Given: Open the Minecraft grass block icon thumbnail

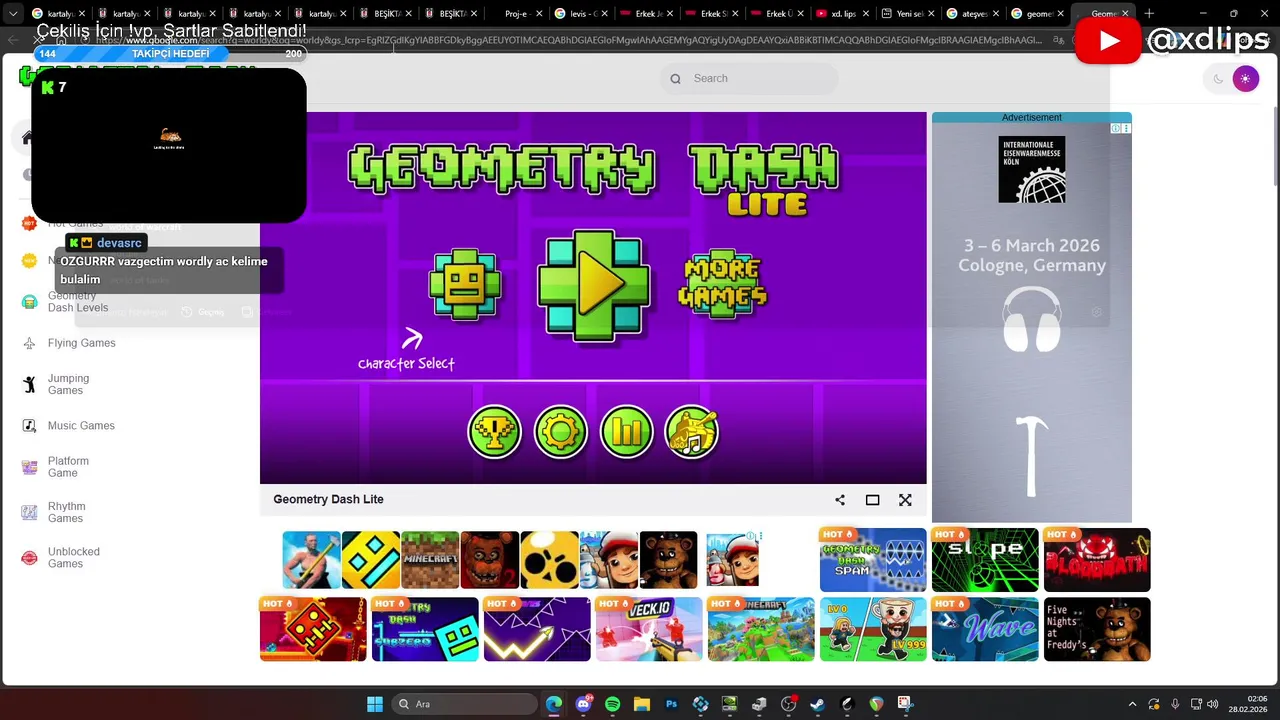Looking at the screenshot, I should pyautogui.click(x=430, y=560).
